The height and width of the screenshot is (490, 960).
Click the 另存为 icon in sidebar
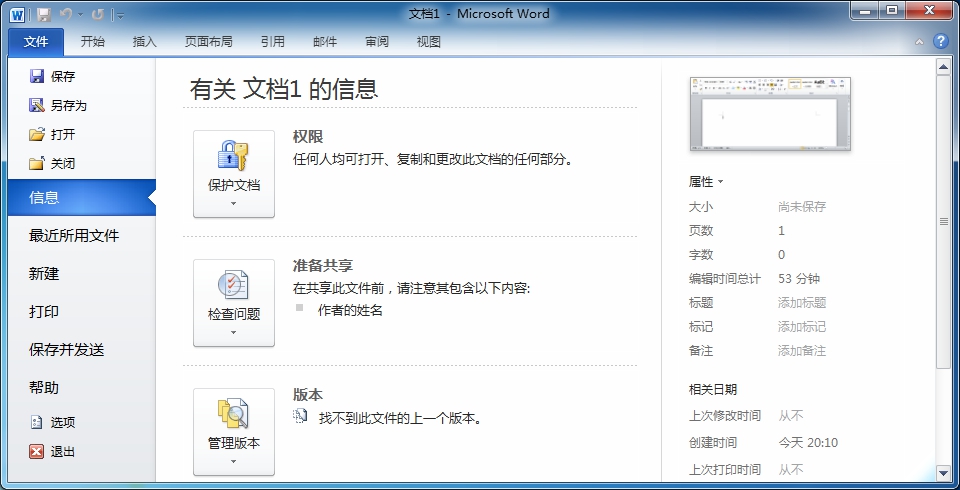37,105
